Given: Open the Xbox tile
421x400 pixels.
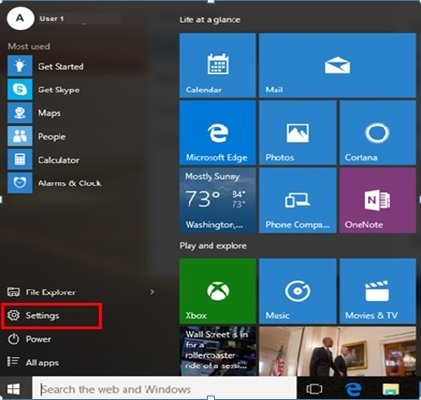Looking at the screenshot, I should coord(217,291).
